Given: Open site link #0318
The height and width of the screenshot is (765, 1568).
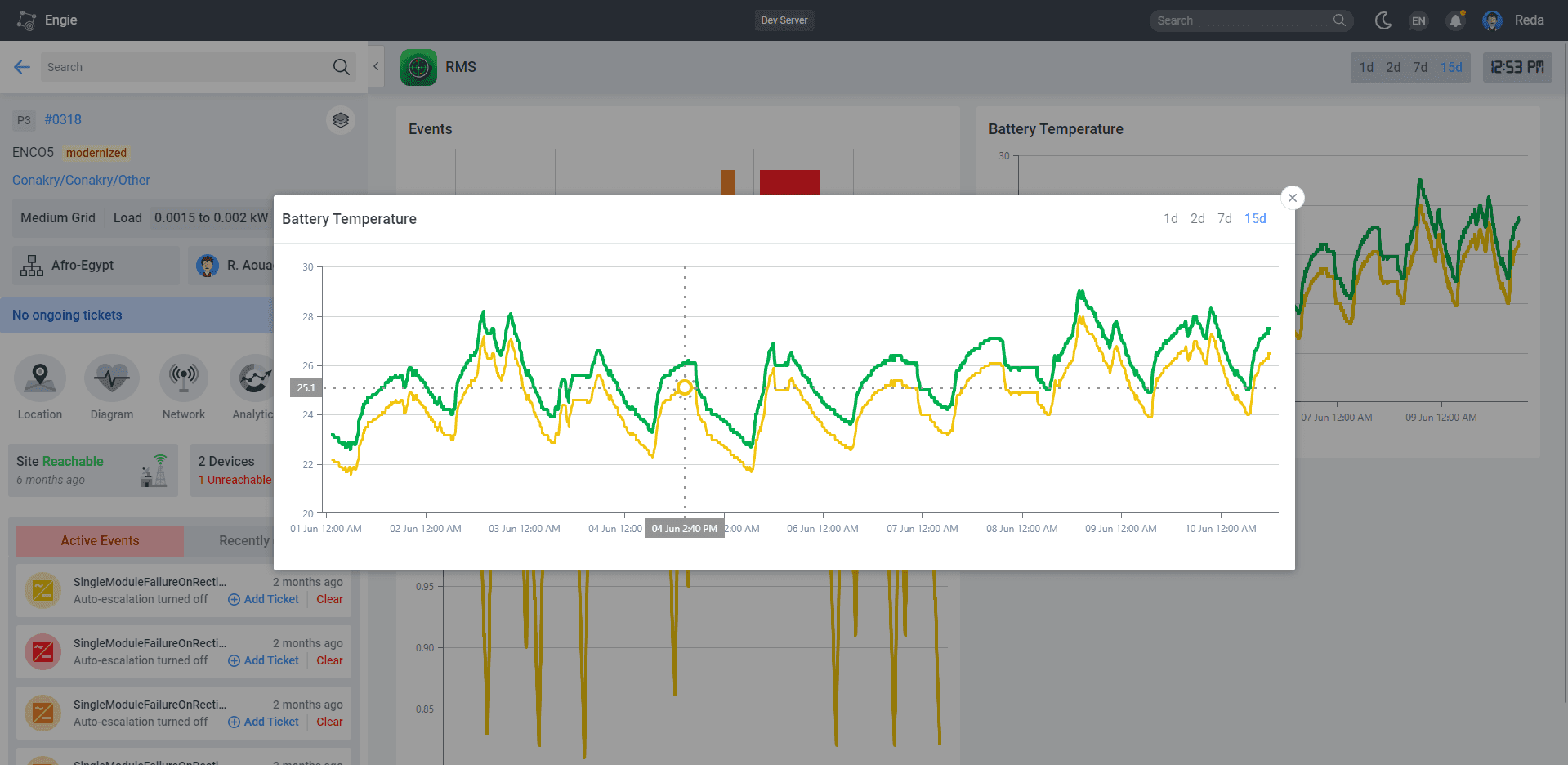Looking at the screenshot, I should click(x=63, y=119).
